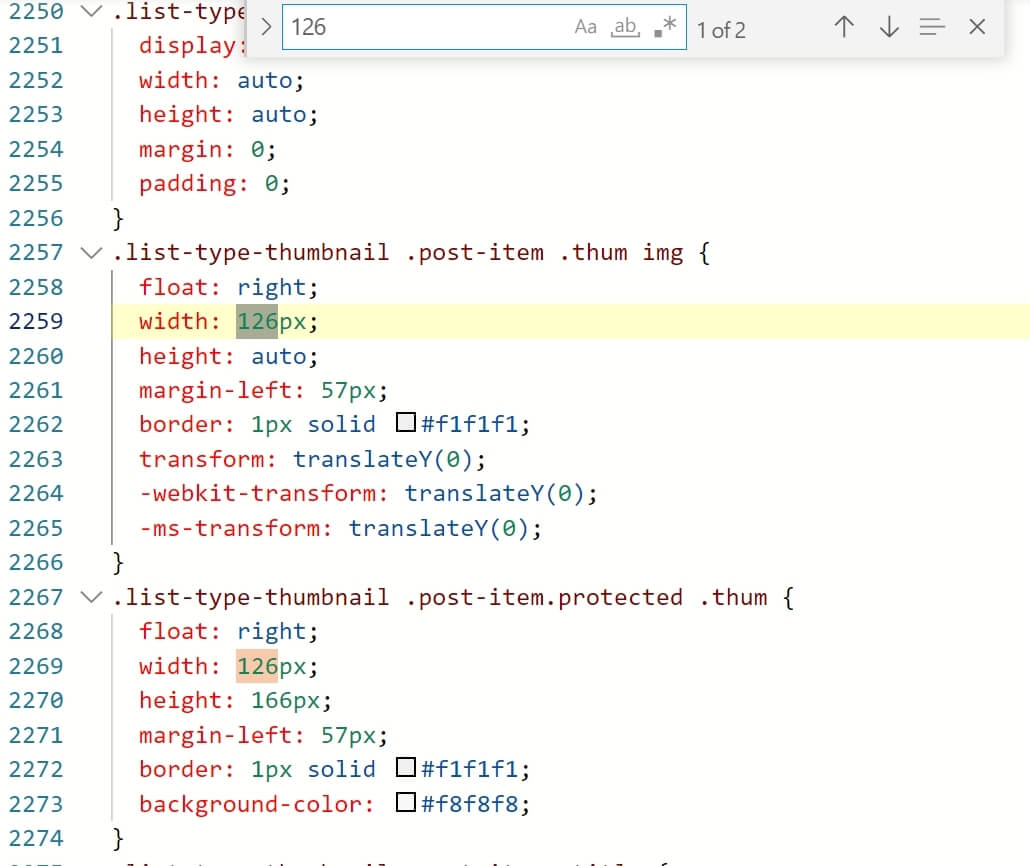Collapse rule at line 2250
1030x866 pixels.
coord(91,11)
